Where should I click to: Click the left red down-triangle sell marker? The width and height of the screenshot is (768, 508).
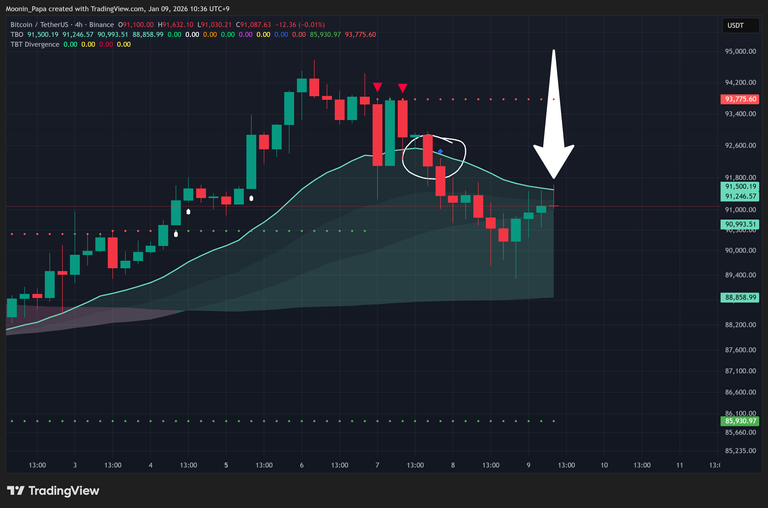(377, 88)
